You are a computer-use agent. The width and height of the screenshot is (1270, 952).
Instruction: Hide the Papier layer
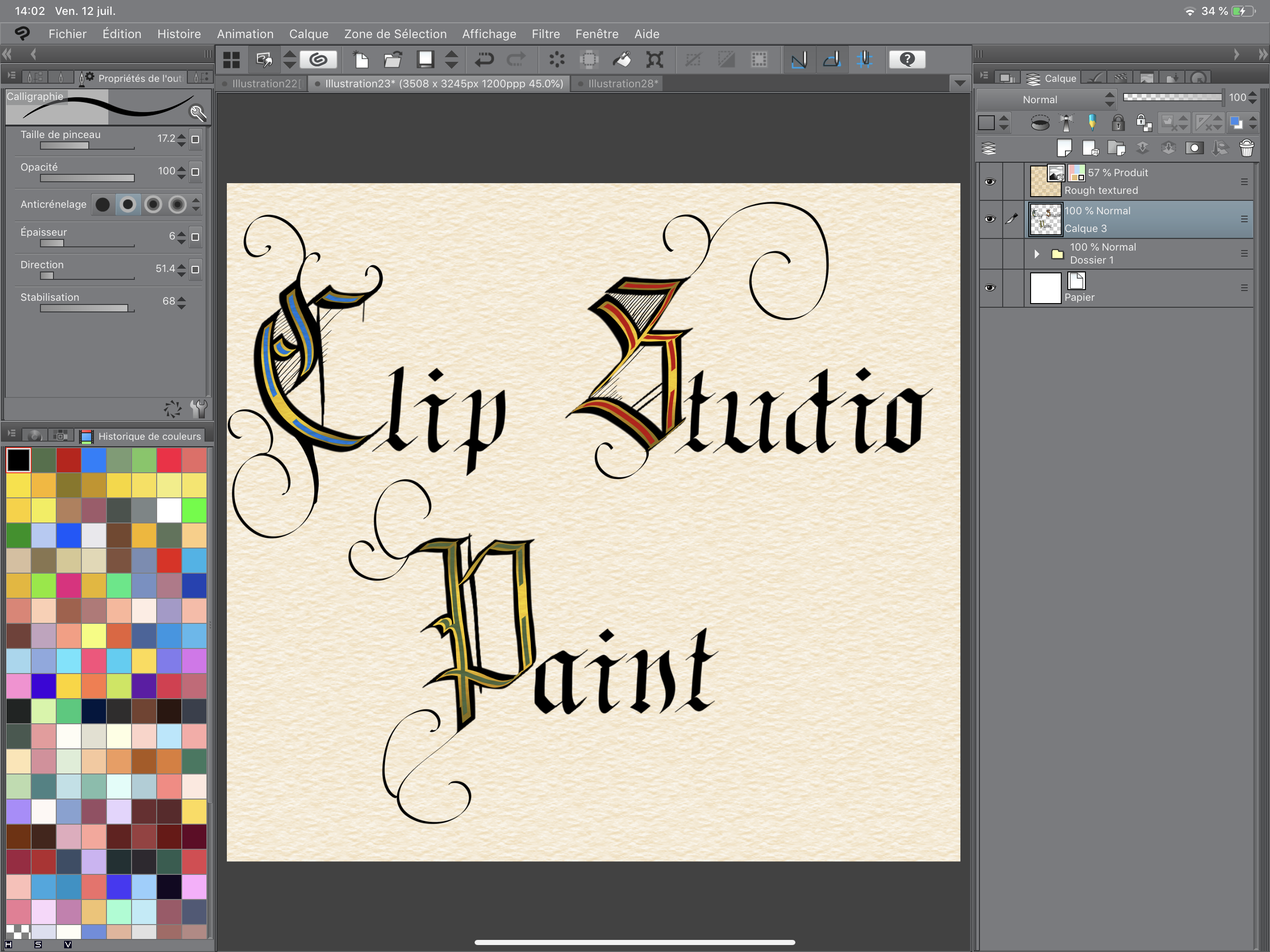click(990, 288)
